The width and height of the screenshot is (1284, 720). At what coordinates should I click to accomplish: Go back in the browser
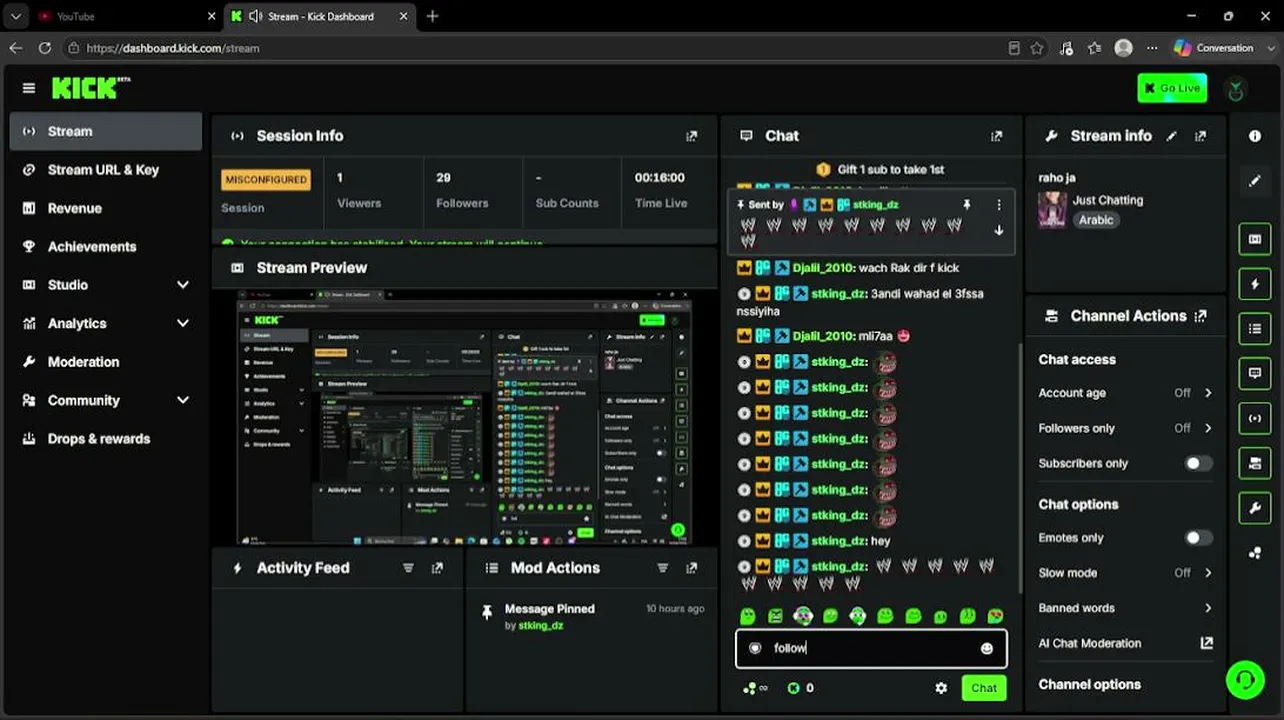(x=16, y=48)
